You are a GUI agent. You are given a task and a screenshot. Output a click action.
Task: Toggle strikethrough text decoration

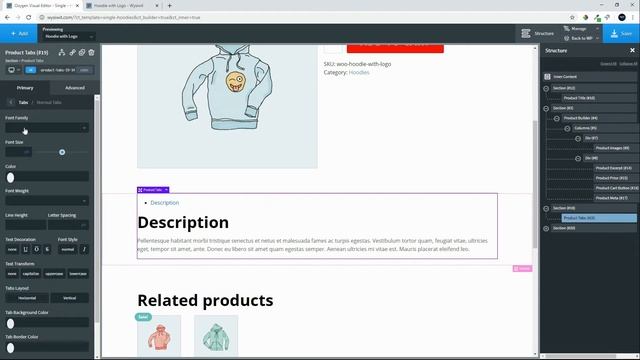click(47, 249)
